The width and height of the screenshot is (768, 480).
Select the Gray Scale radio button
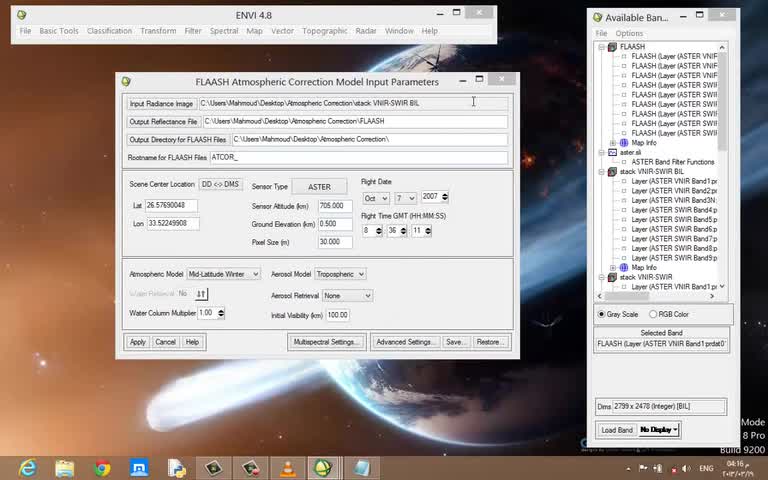[x=601, y=314]
